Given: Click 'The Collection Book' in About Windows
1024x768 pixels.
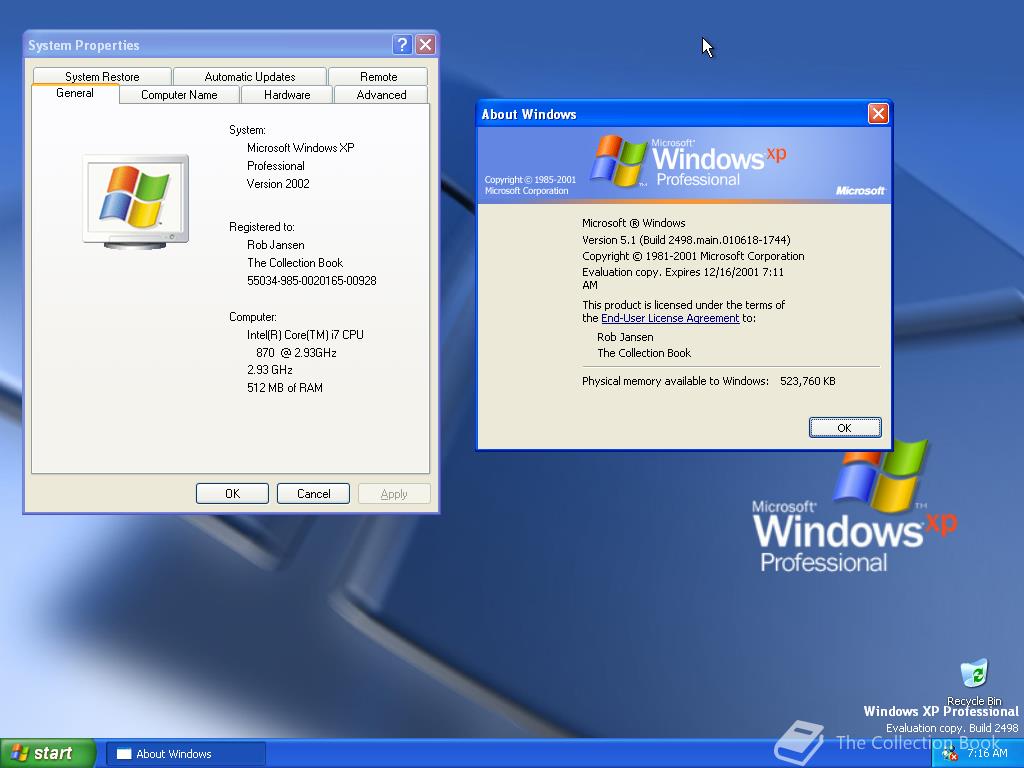Looking at the screenshot, I should 644,353.
